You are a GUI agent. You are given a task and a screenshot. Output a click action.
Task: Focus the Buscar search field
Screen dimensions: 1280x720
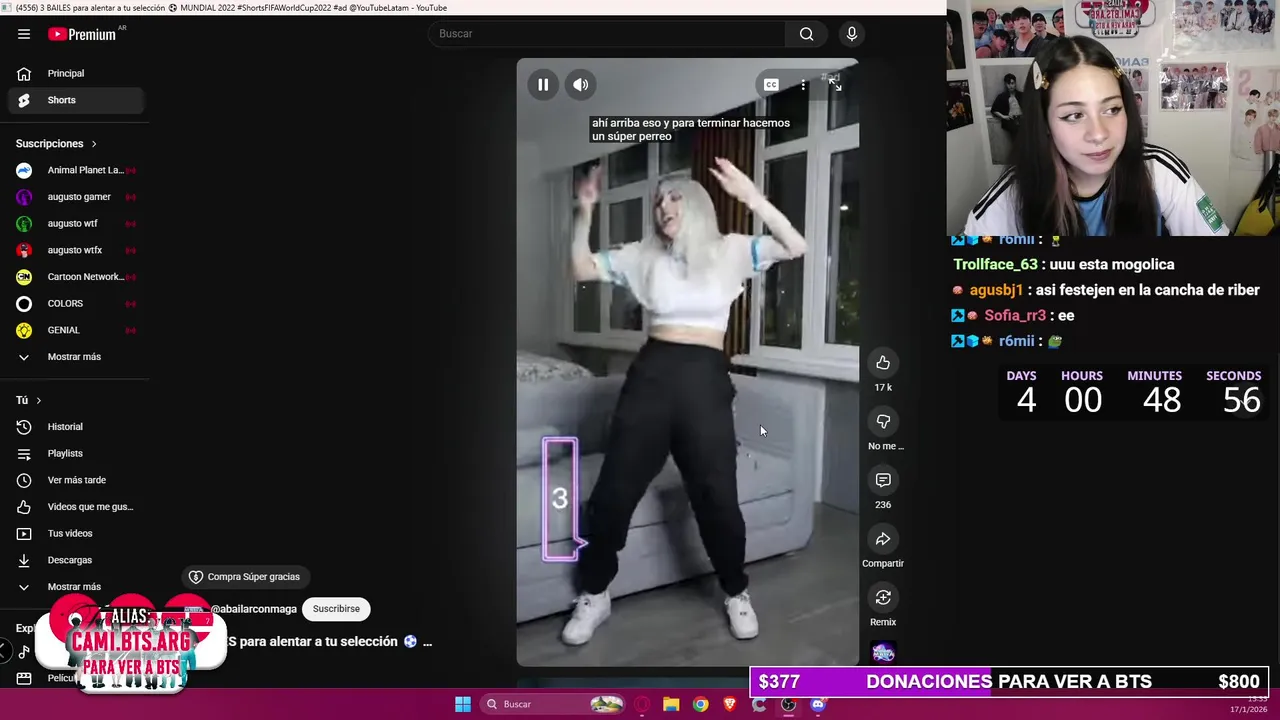click(x=607, y=34)
